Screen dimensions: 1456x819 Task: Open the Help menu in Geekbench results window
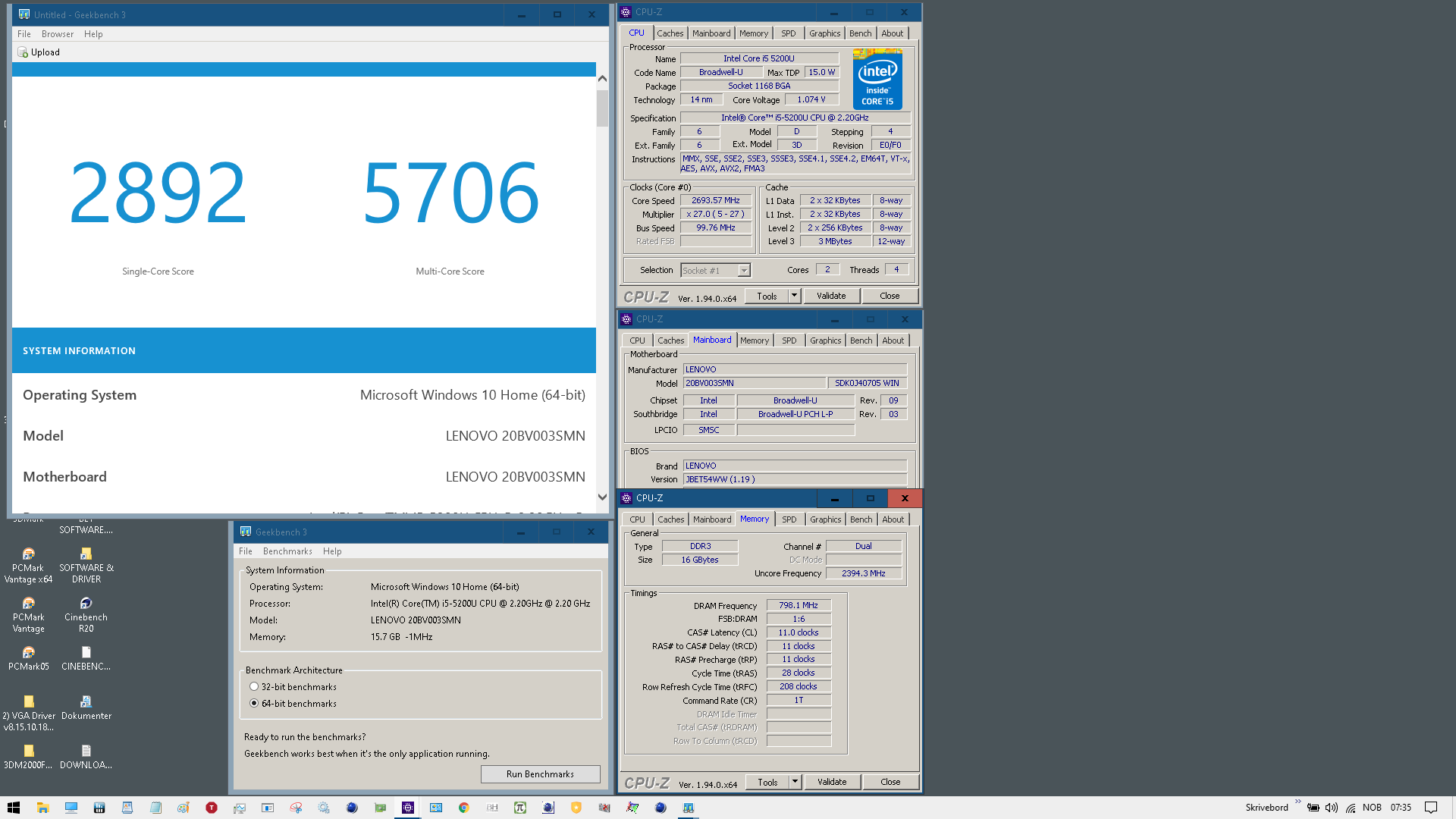93,34
